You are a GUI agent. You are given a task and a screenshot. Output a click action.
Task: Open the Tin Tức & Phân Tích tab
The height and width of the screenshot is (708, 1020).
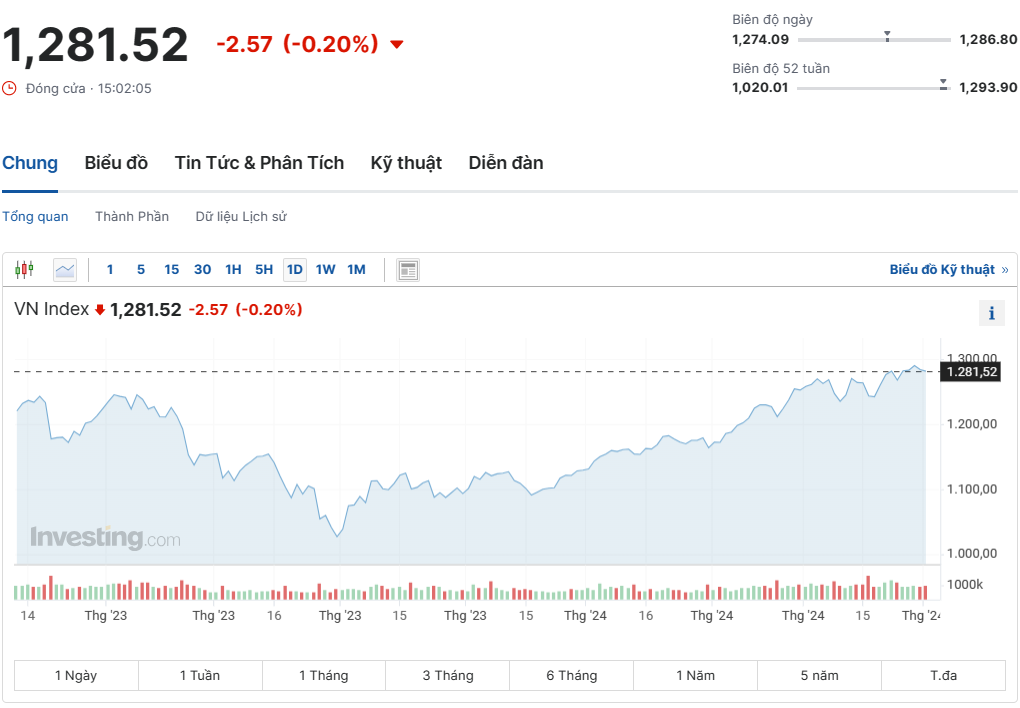259,163
